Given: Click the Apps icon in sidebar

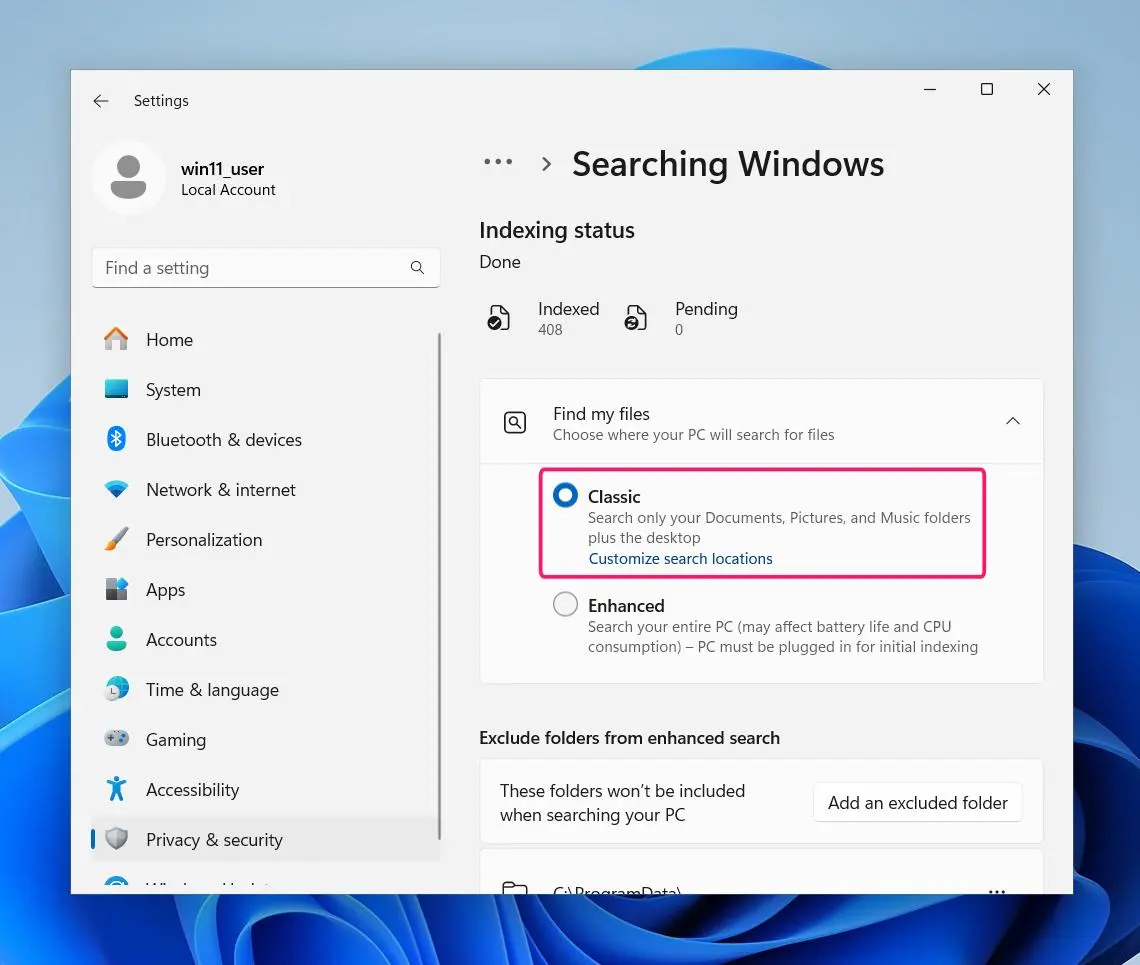Looking at the screenshot, I should [116, 589].
